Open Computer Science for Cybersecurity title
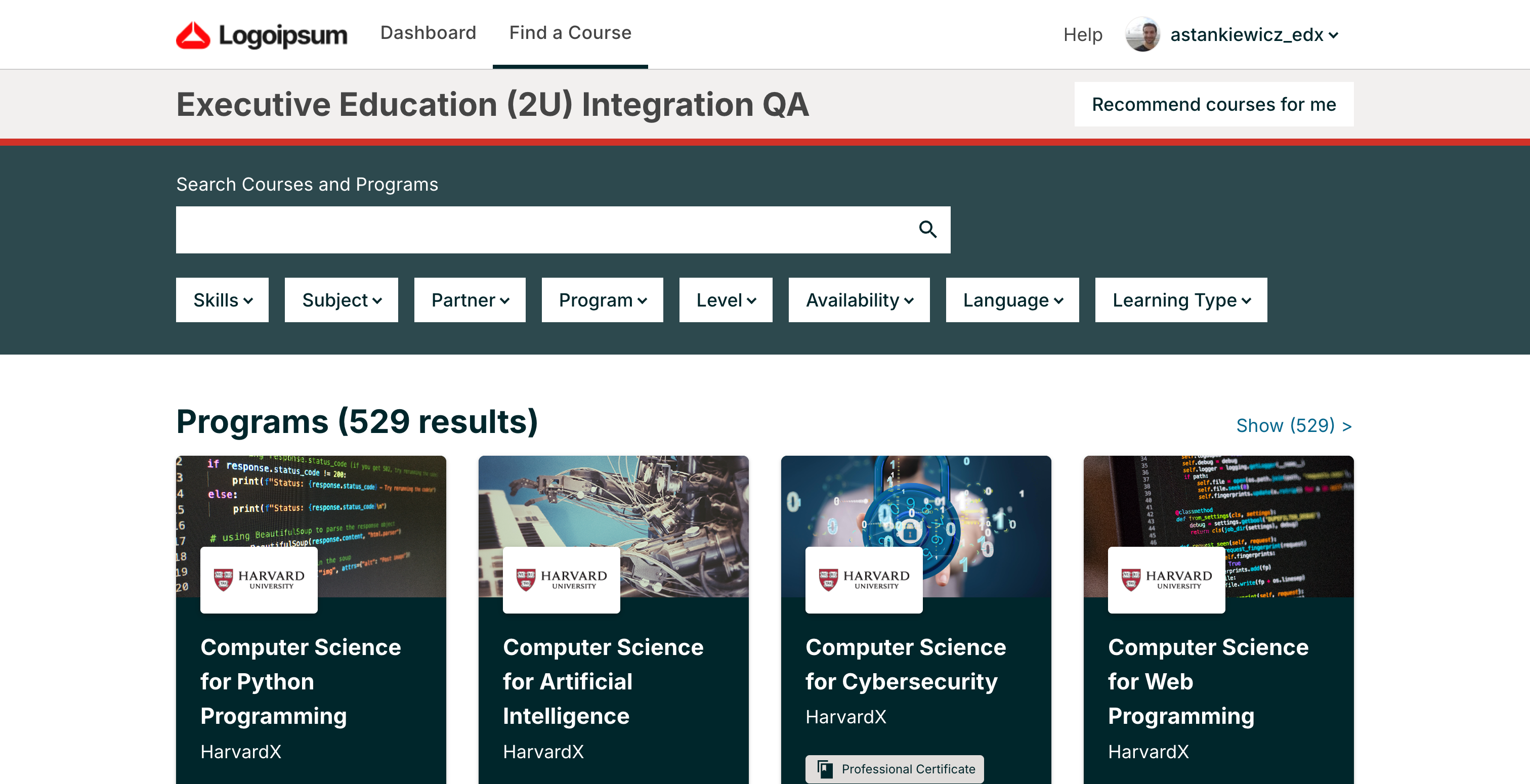 (906, 664)
